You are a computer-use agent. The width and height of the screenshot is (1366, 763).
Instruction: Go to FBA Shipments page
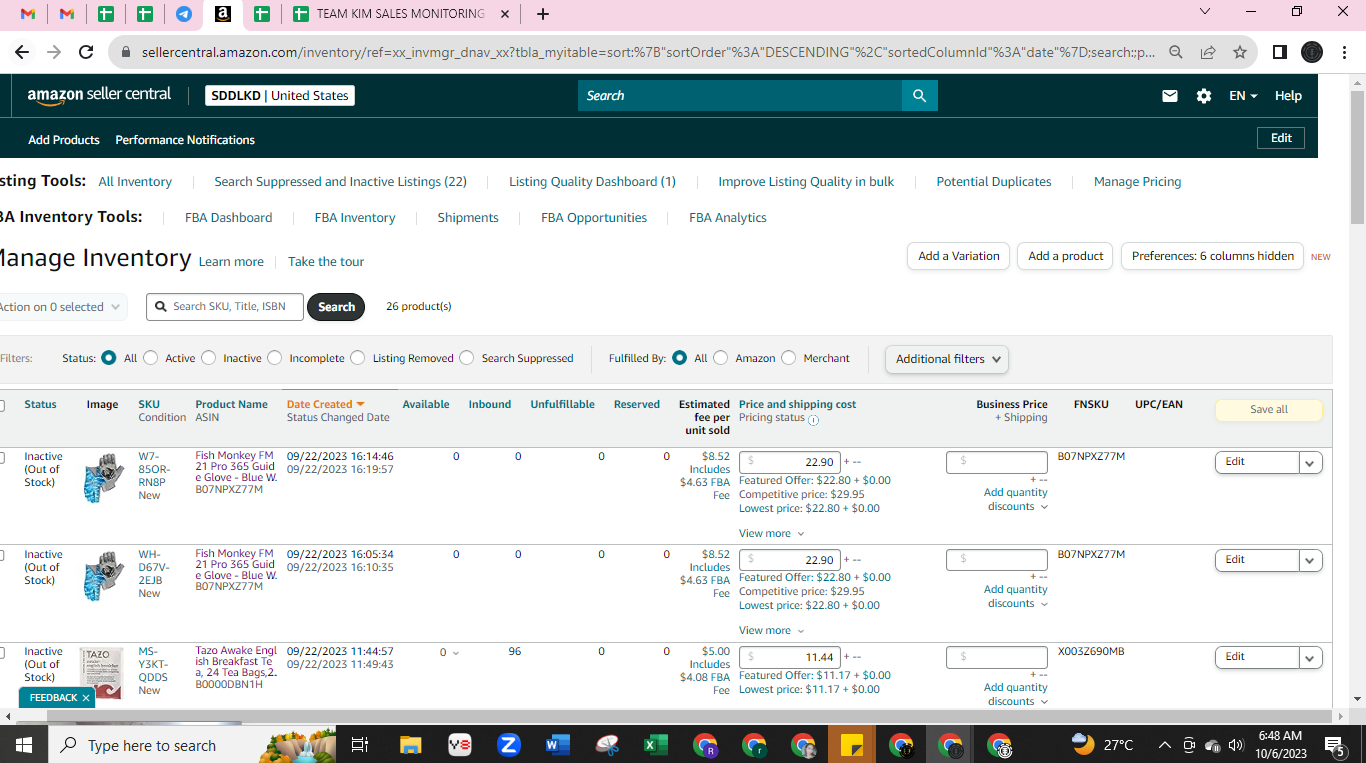click(468, 218)
